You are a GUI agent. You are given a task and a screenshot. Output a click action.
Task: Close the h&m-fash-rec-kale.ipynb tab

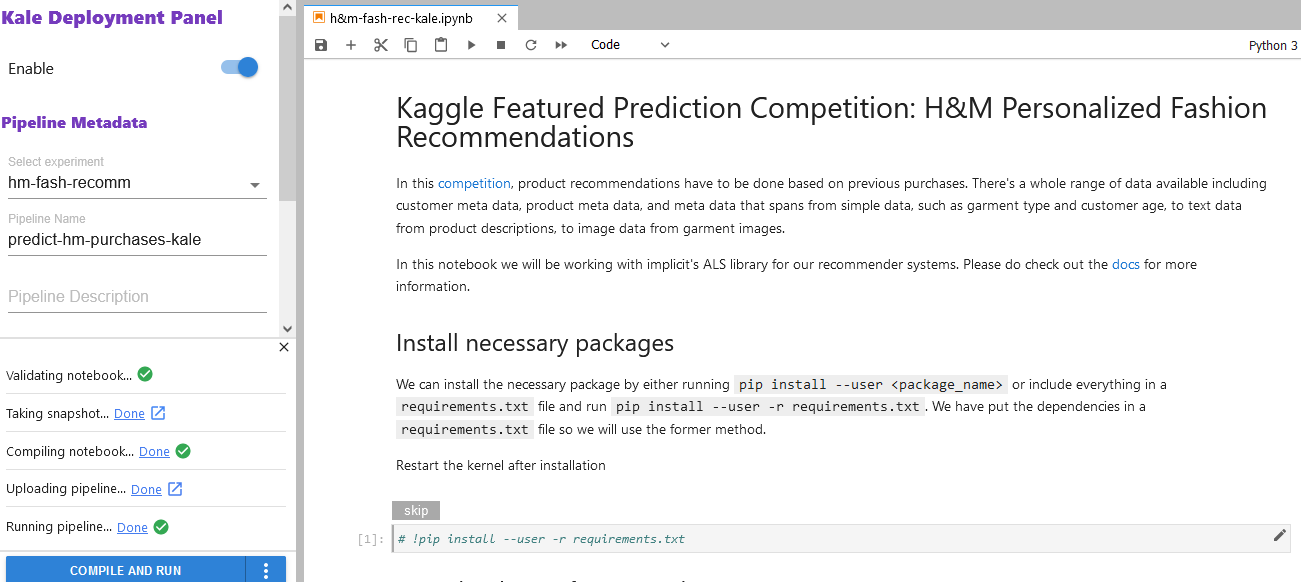click(x=502, y=18)
